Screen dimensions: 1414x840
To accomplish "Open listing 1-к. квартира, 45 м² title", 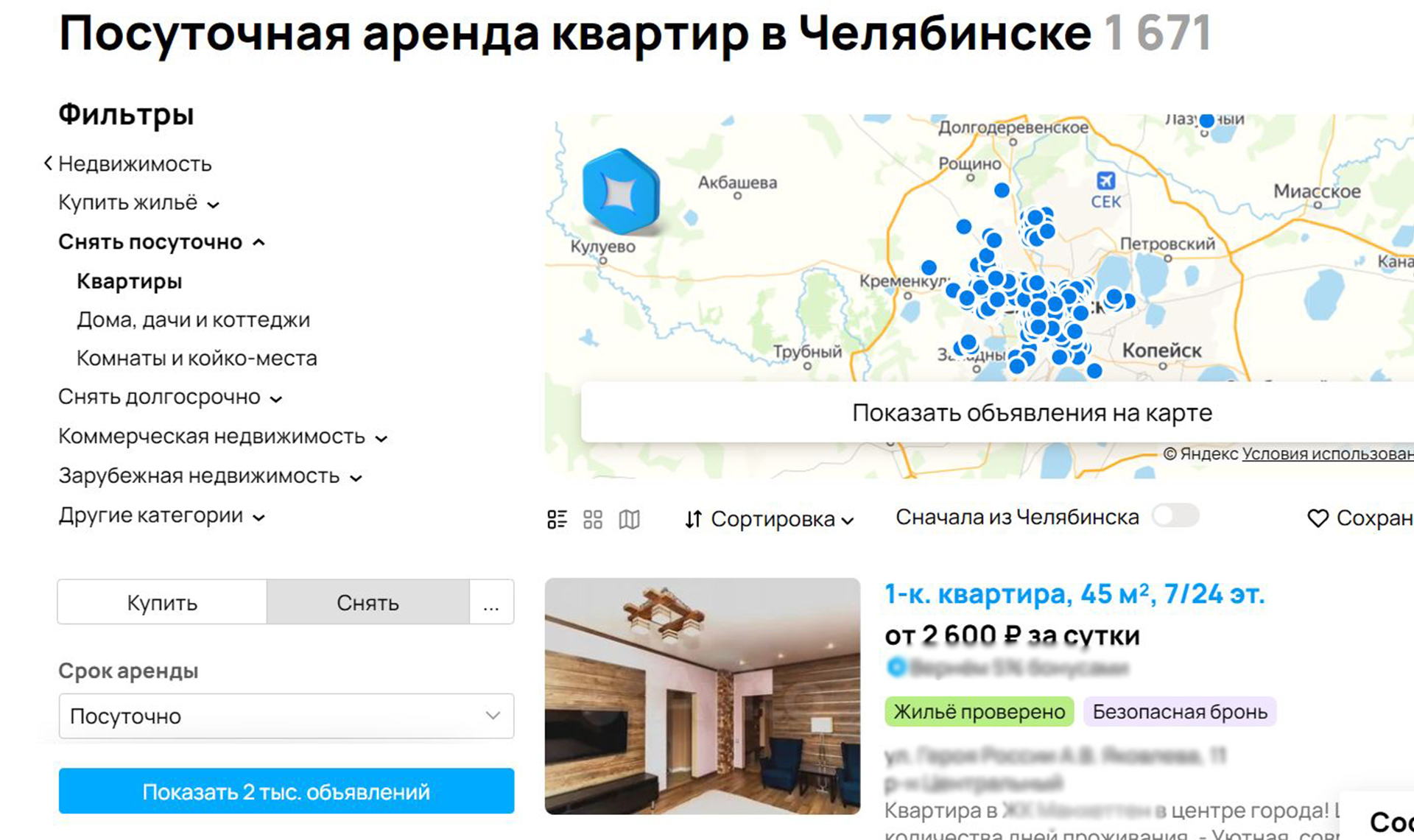I will coord(1074,593).
